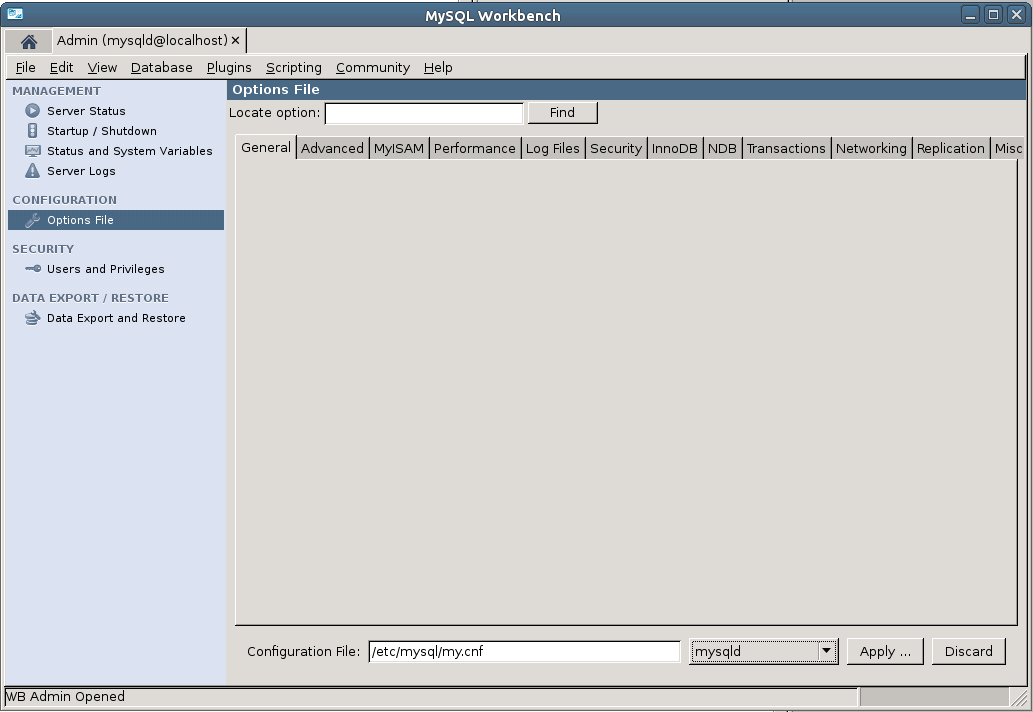Close the Admin (mysqld@localhost) tab
Viewport: 1033px width, 712px height.
[236, 41]
